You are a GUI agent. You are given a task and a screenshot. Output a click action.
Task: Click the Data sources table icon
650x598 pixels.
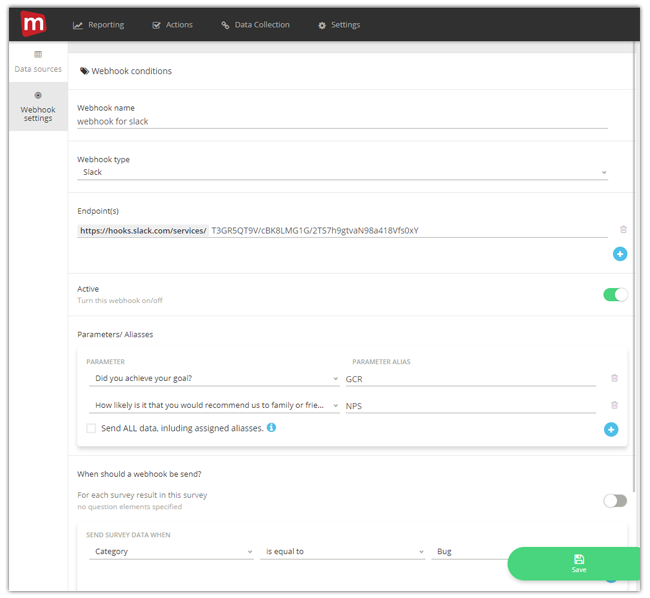point(38,54)
